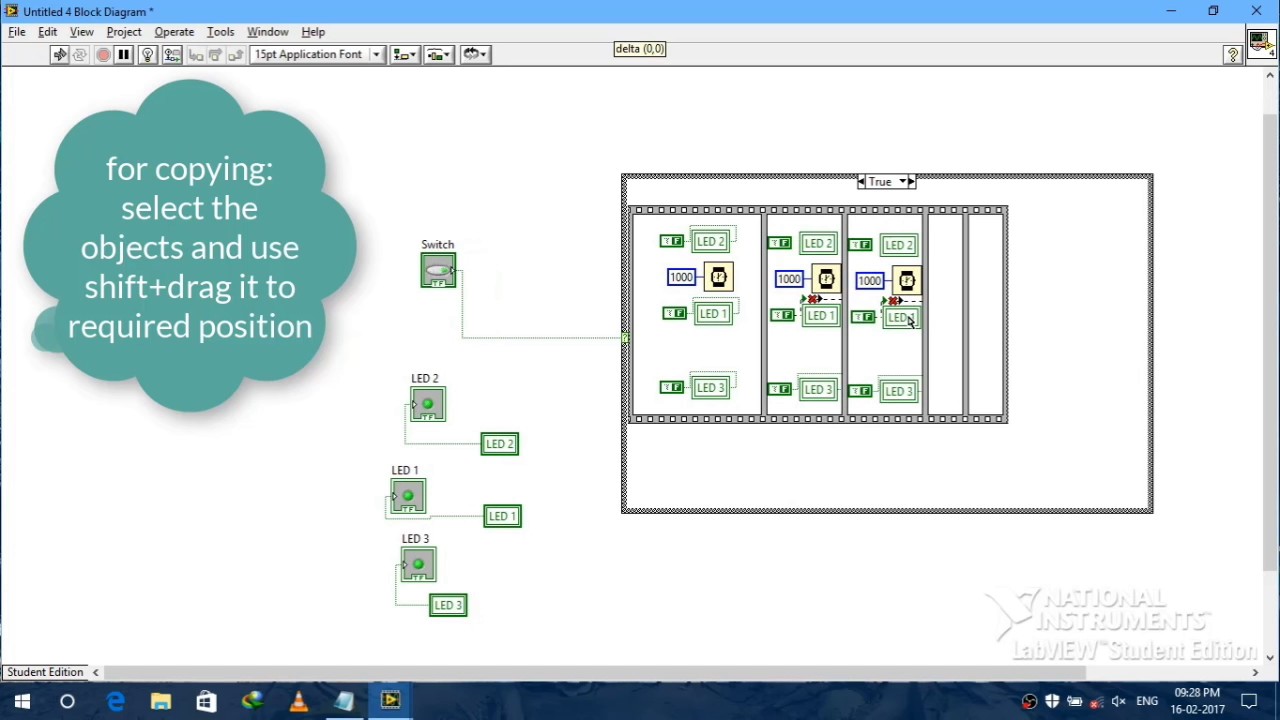Click the Step Into button

(195, 55)
